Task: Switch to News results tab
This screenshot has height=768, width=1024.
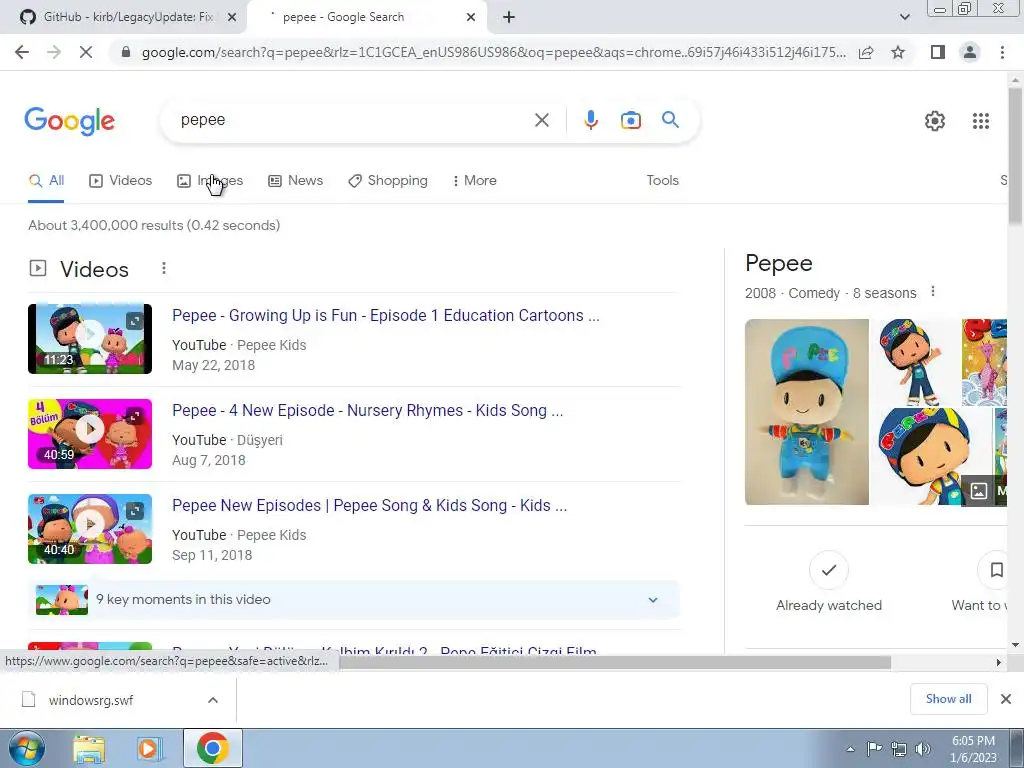Action: pos(295,180)
